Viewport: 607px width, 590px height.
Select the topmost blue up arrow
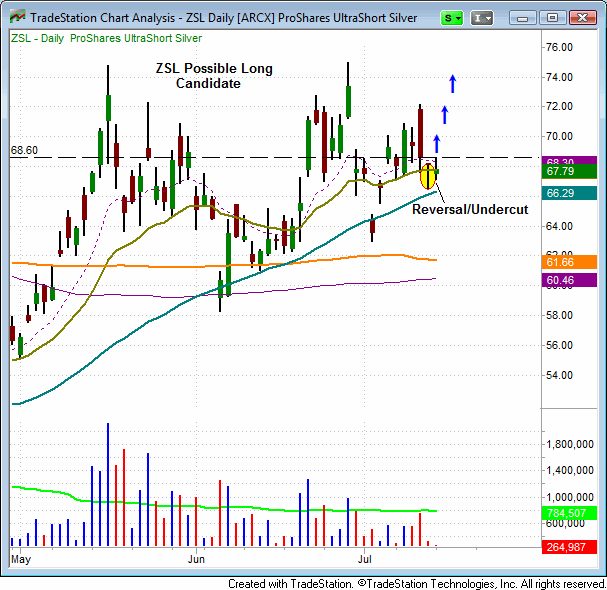pyautogui.click(x=453, y=83)
